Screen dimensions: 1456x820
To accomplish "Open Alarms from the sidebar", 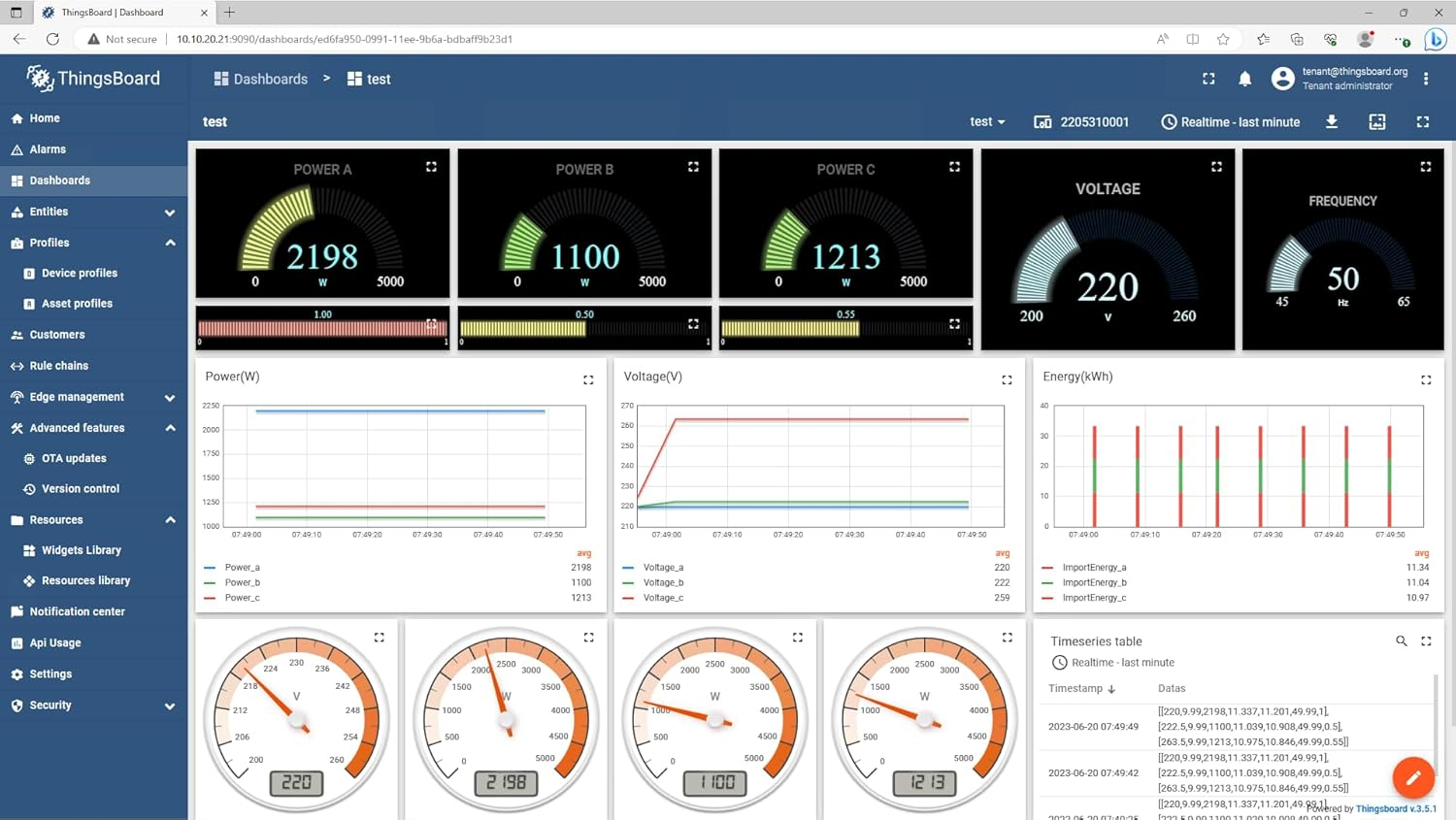I will click(x=48, y=149).
